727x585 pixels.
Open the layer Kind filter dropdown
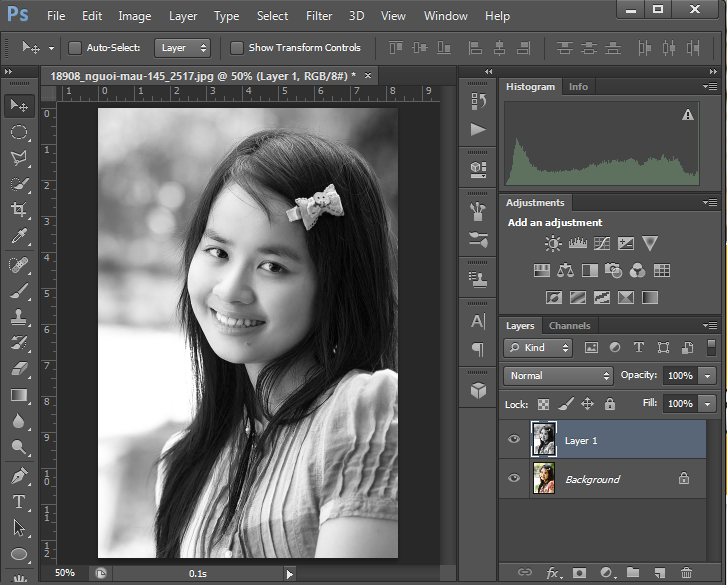click(538, 348)
